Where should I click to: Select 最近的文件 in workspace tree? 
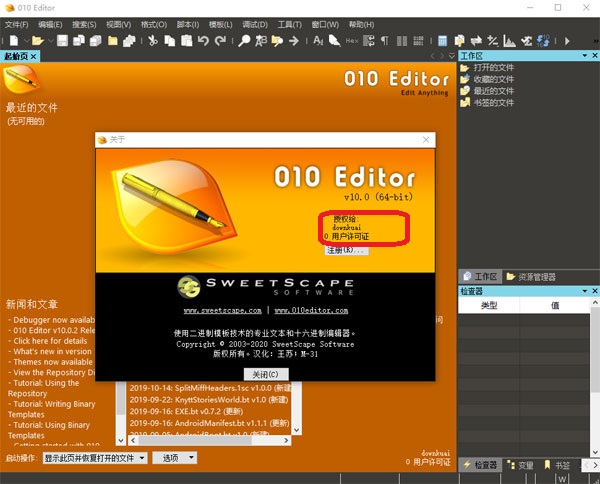pos(492,91)
